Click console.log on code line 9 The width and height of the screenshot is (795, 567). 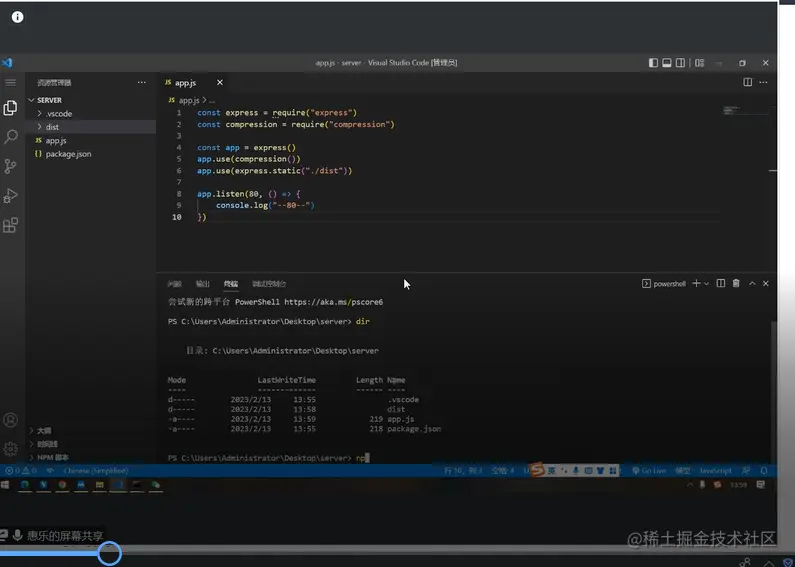click(242, 205)
